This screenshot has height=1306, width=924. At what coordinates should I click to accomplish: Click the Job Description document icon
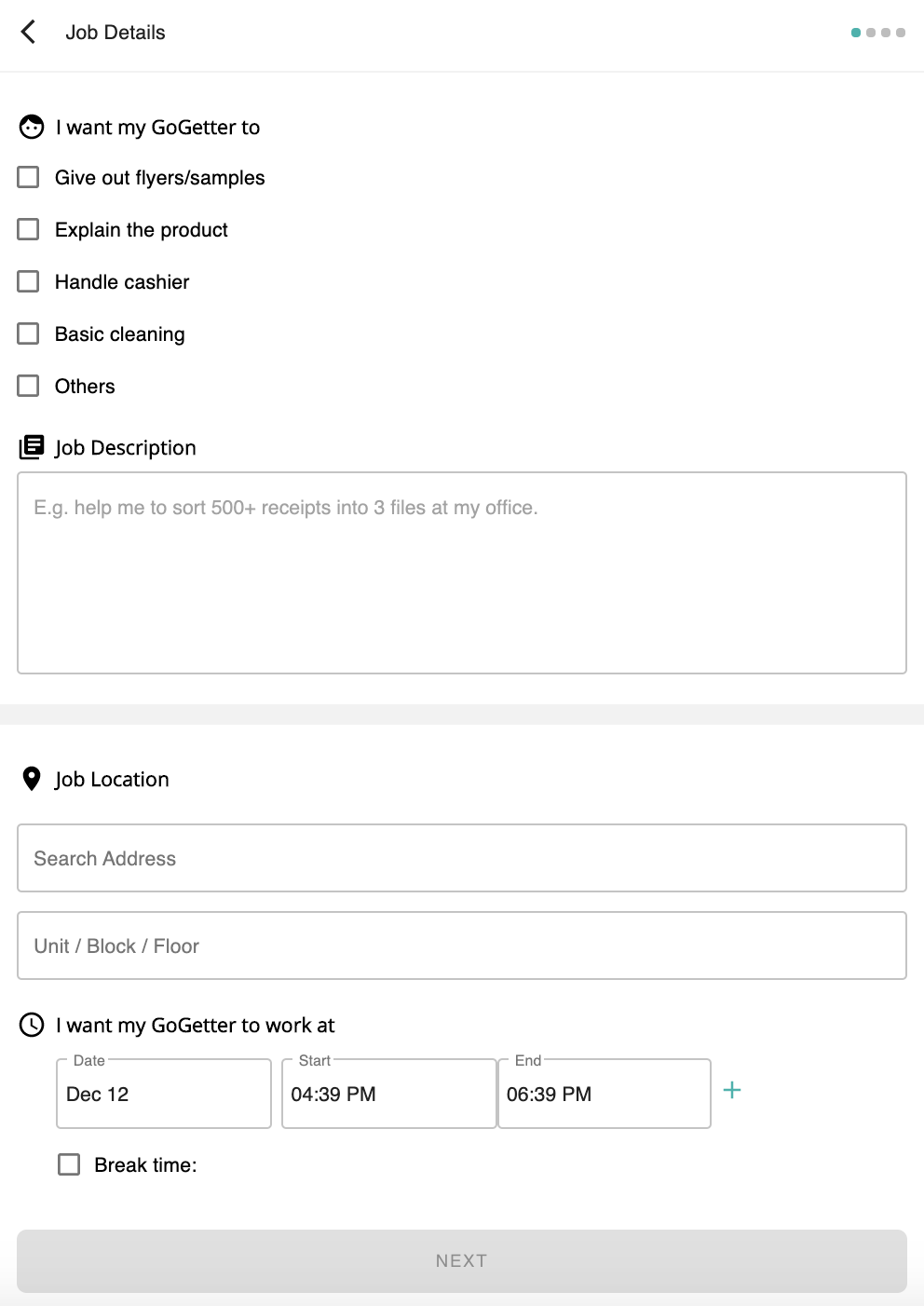(x=32, y=447)
